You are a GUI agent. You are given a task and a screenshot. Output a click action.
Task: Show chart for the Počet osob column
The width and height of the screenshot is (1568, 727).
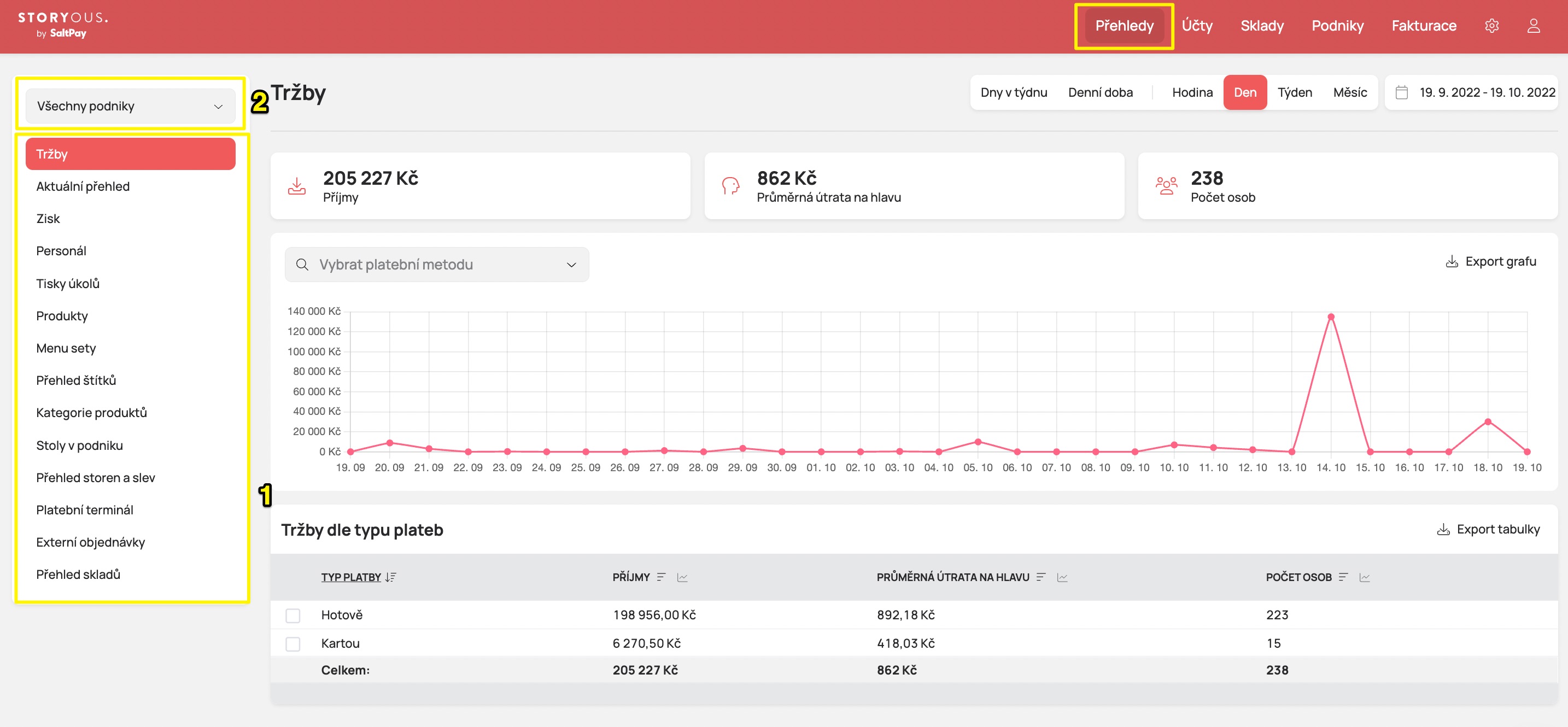1365,577
